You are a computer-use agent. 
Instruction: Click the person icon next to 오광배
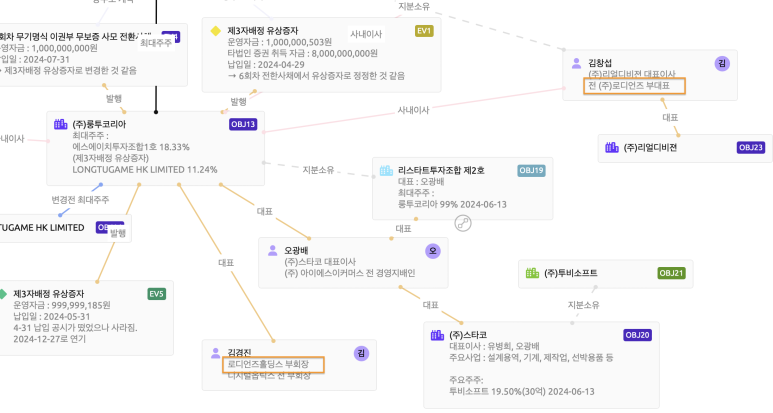(273, 250)
